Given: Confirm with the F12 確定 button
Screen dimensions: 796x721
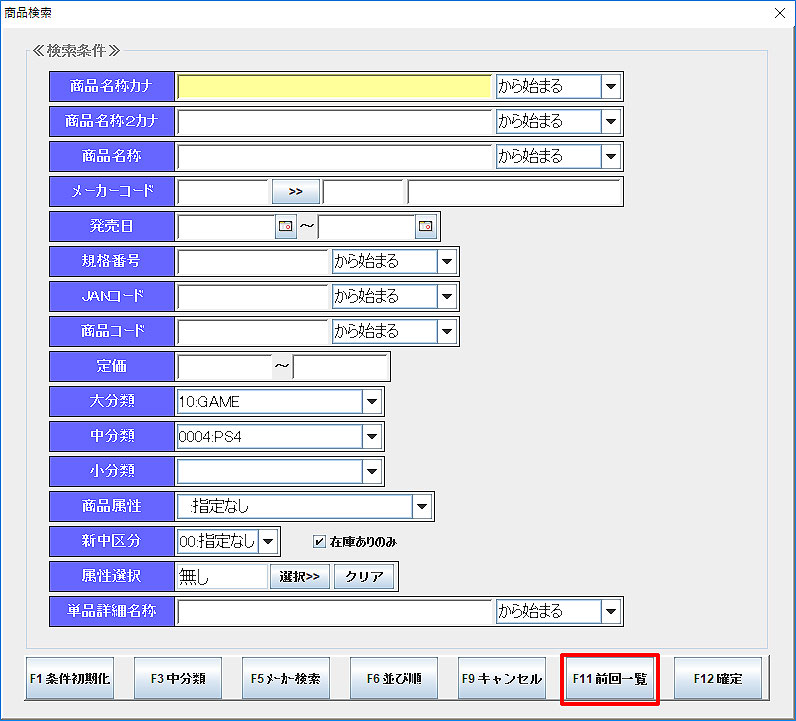Looking at the screenshot, I should [x=717, y=679].
